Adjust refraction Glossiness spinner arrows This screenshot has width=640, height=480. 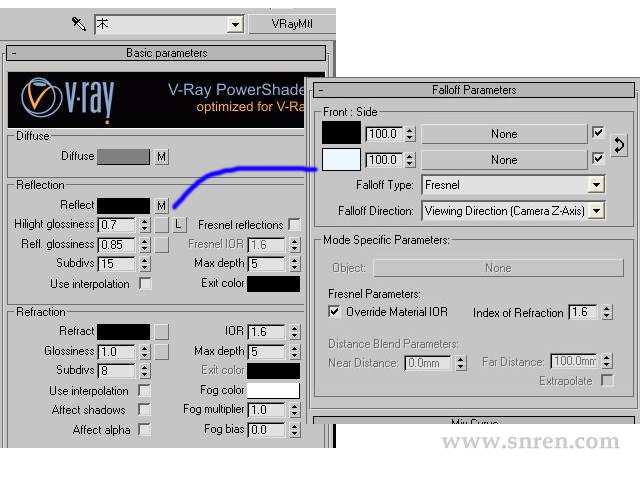tap(144, 351)
